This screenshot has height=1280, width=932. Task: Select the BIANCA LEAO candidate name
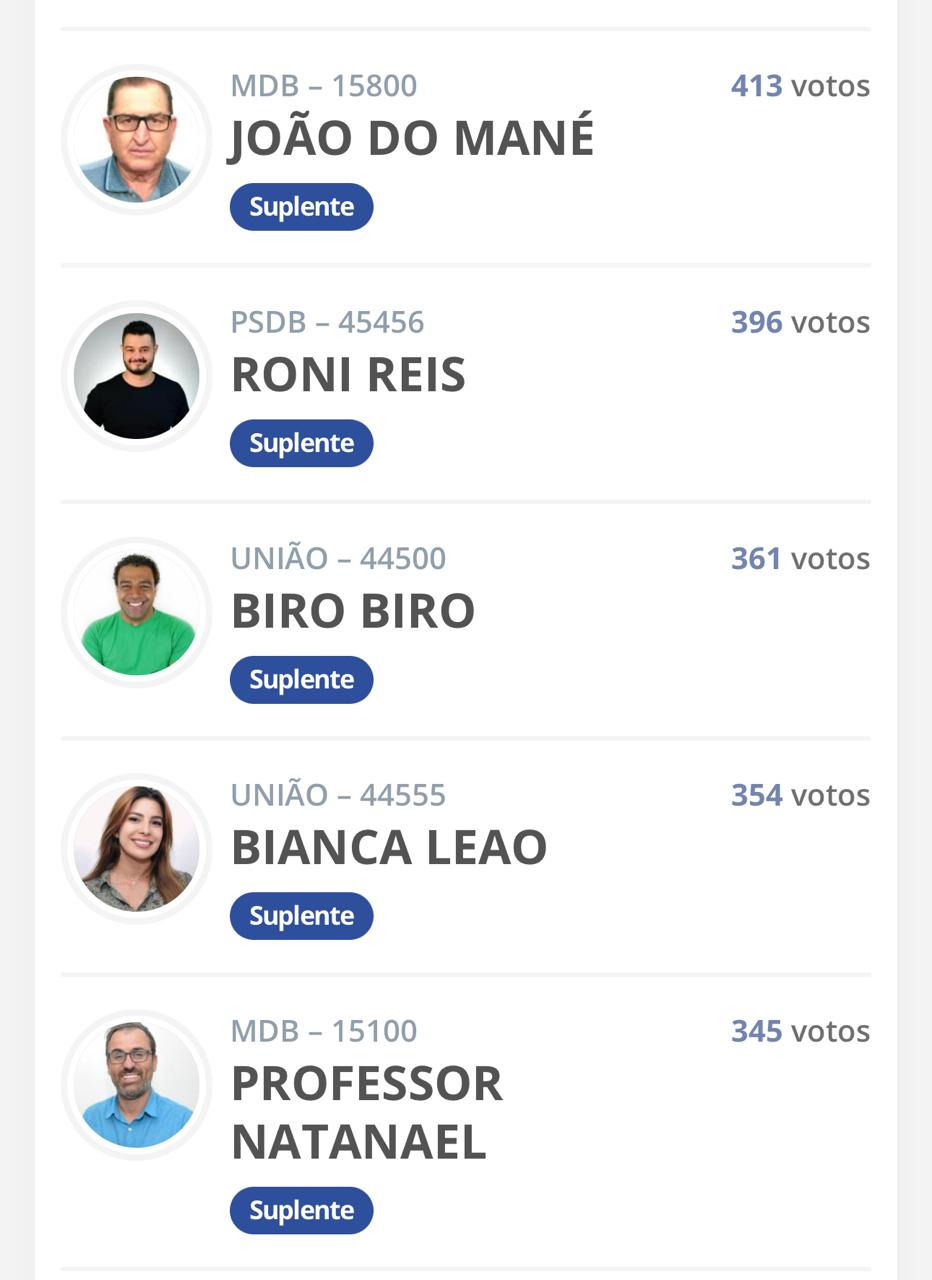pyautogui.click(x=389, y=847)
